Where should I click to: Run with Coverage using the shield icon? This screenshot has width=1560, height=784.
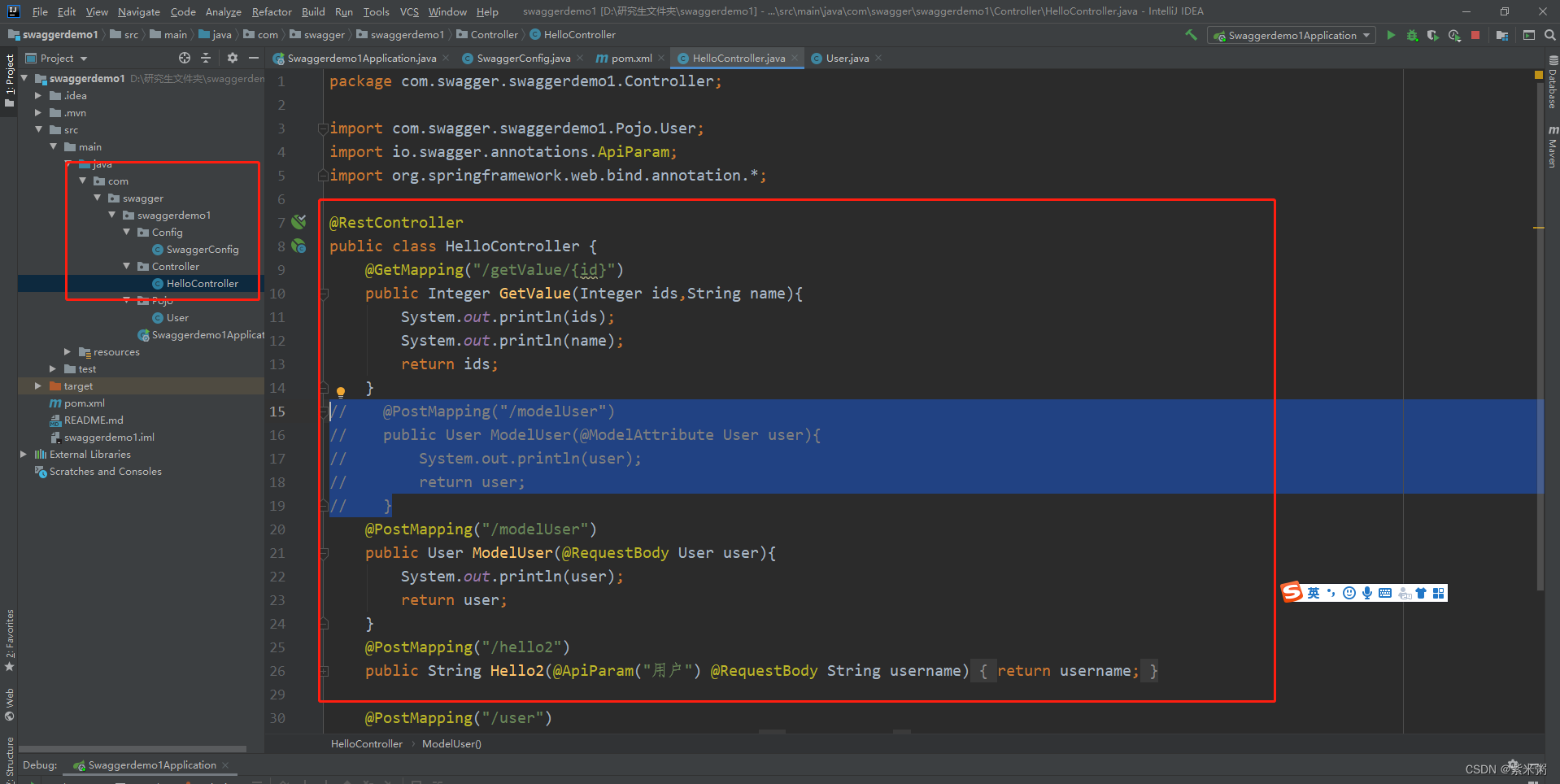[x=1433, y=35]
